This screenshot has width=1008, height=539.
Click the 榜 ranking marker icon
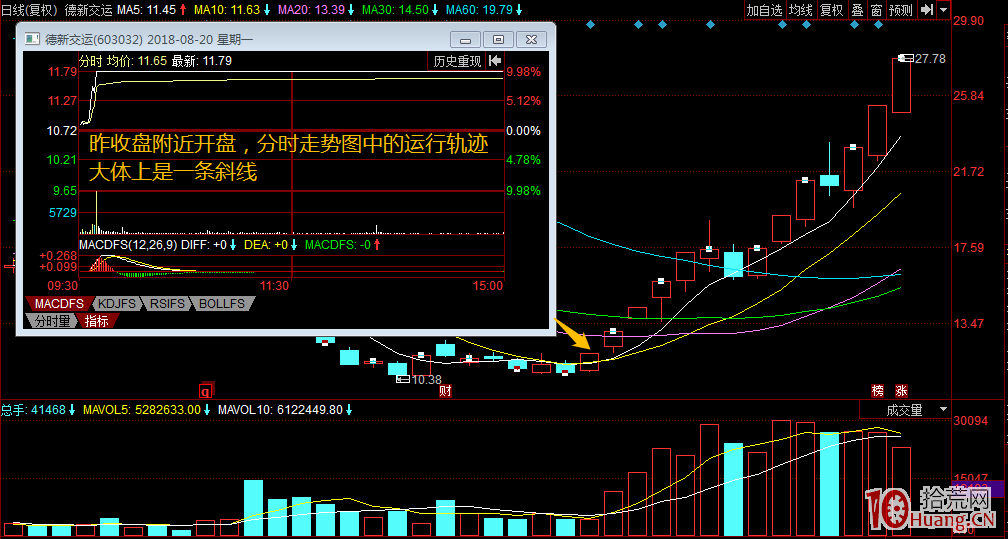point(878,390)
